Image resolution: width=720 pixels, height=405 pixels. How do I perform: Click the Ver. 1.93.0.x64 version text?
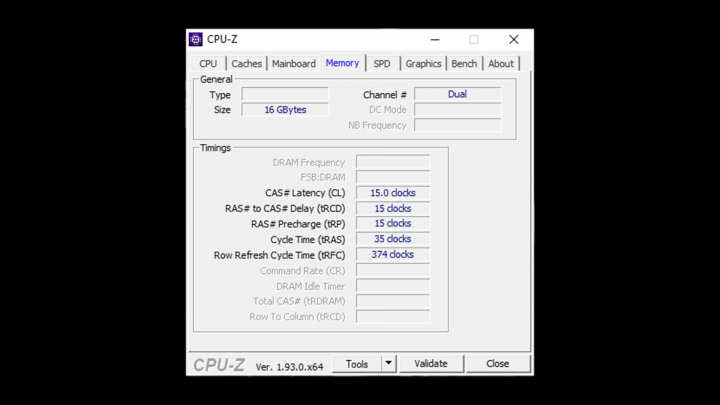tap(289, 367)
